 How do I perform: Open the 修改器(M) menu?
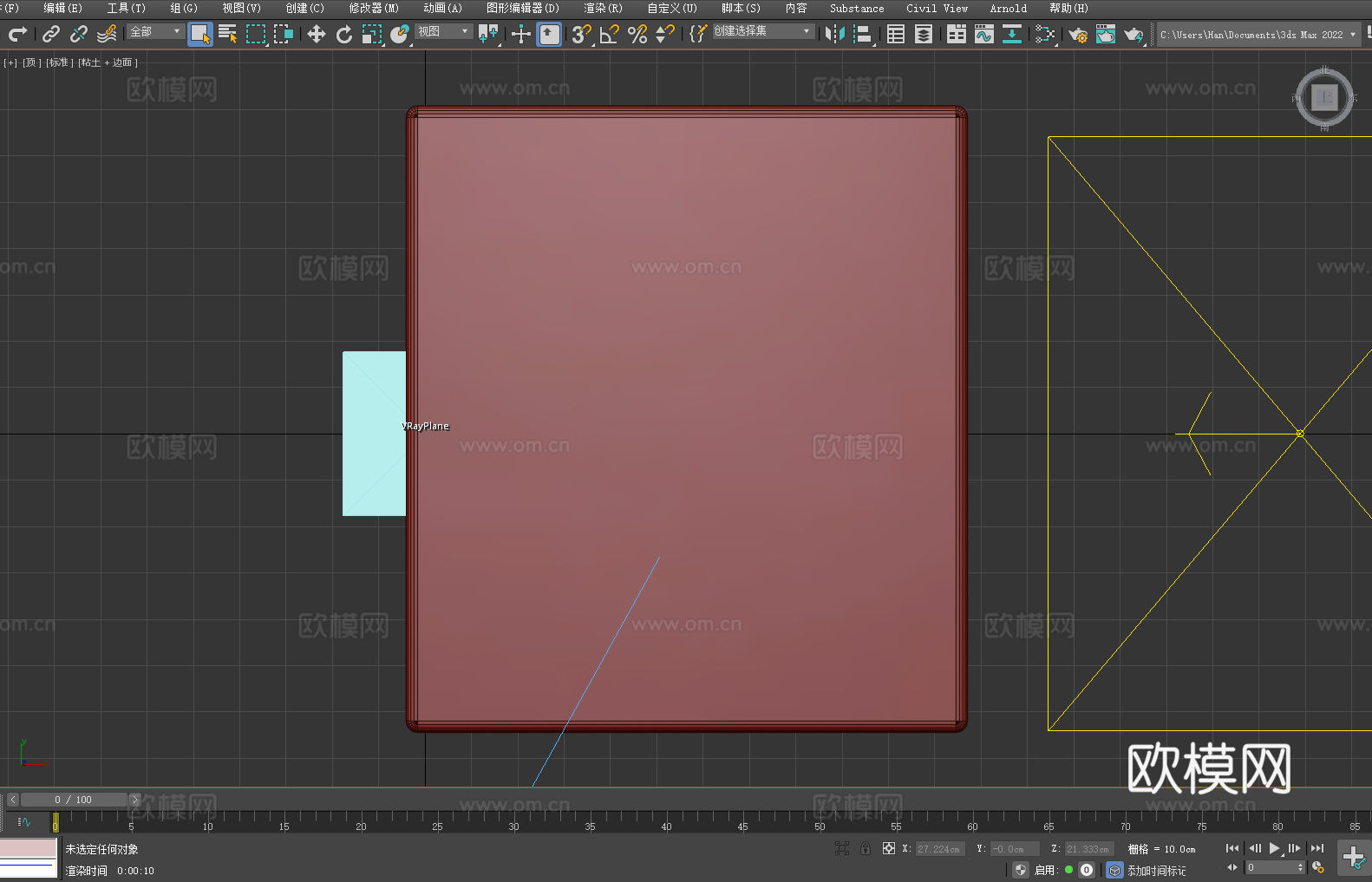[x=374, y=8]
